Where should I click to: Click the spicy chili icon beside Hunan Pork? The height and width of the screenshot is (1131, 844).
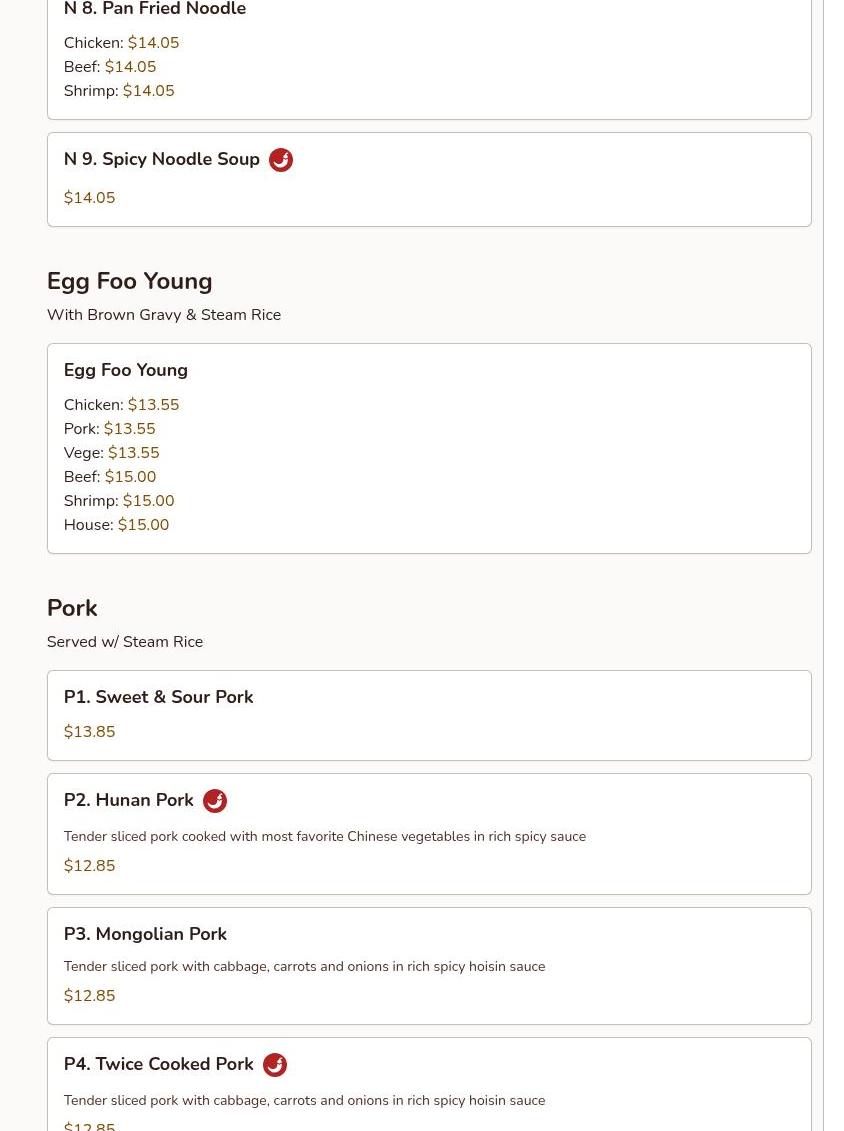[214, 801]
